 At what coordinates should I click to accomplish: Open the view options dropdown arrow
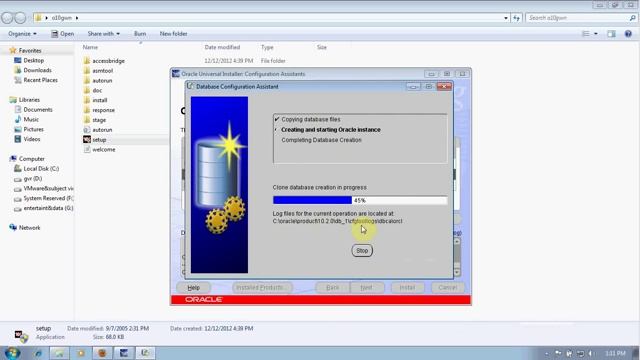[596, 34]
